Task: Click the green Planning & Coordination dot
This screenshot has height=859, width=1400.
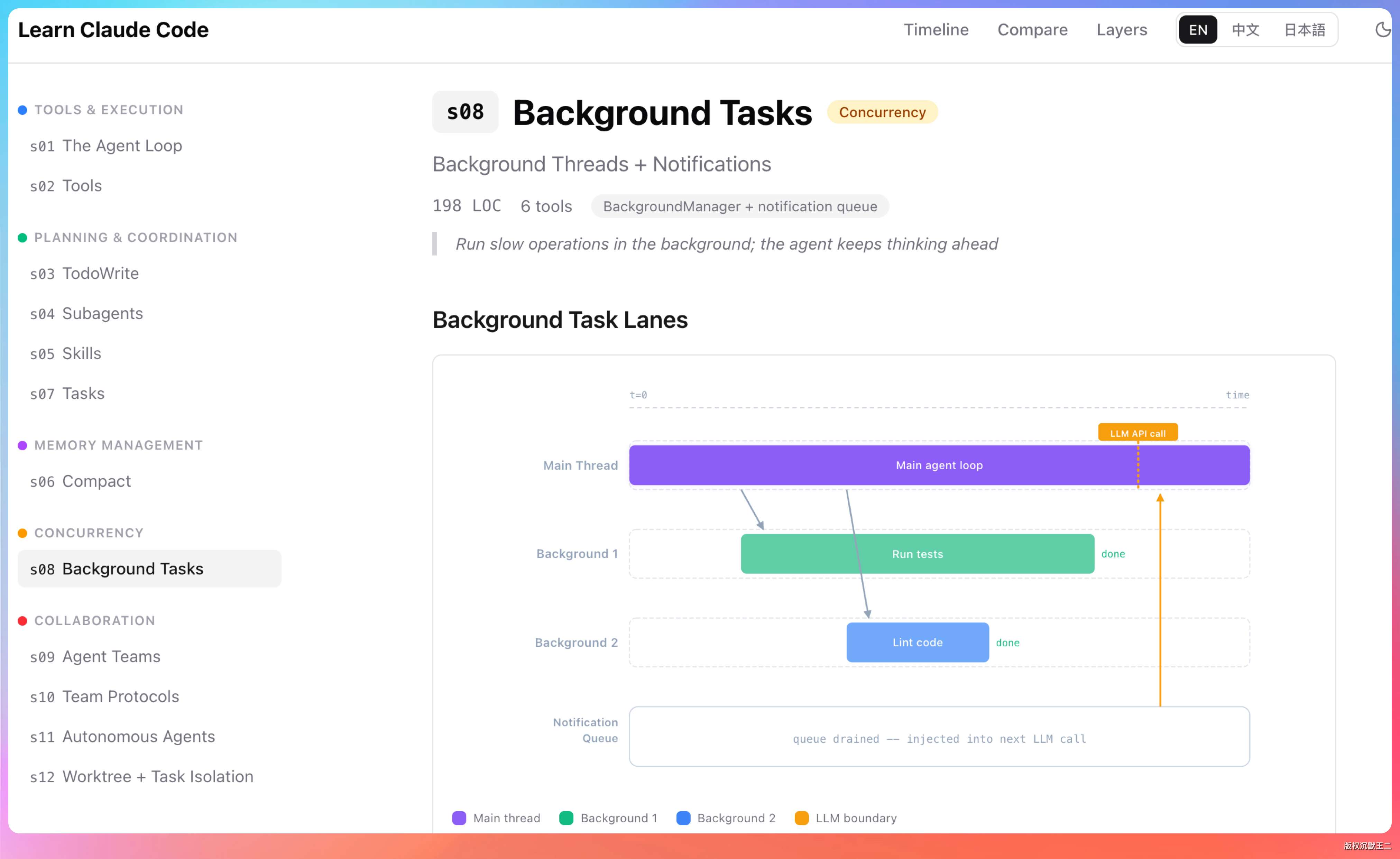Action: pyautogui.click(x=23, y=238)
